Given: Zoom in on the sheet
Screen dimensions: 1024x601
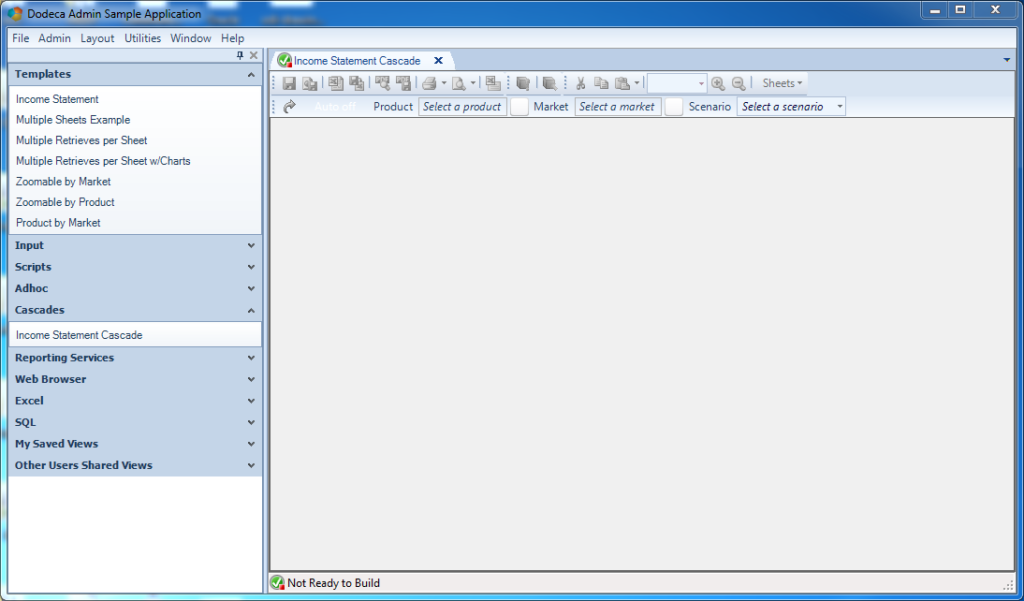Looking at the screenshot, I should coord(718,83).
